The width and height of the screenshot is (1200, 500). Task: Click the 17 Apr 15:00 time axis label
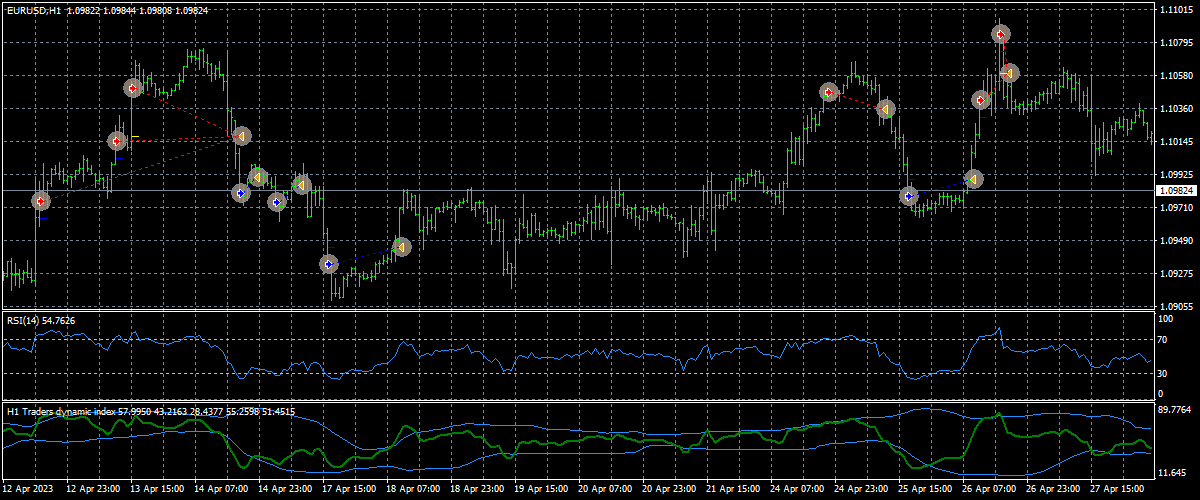350,489
